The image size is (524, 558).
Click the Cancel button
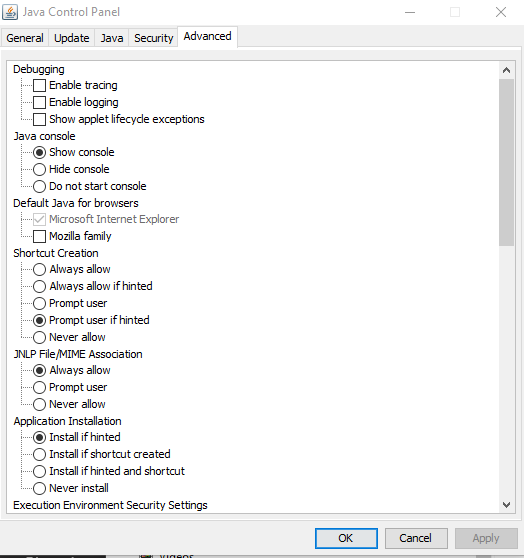click(x=416, y=538)
